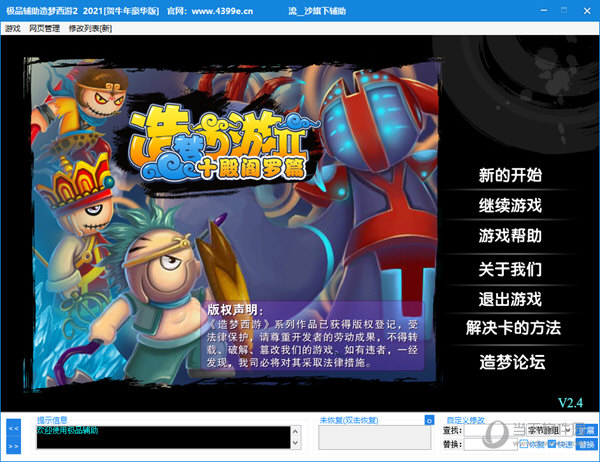Start a new game via 新的开始
Image resolution: width=600 pixels, height=462 pixels.
tap(510, 175)
